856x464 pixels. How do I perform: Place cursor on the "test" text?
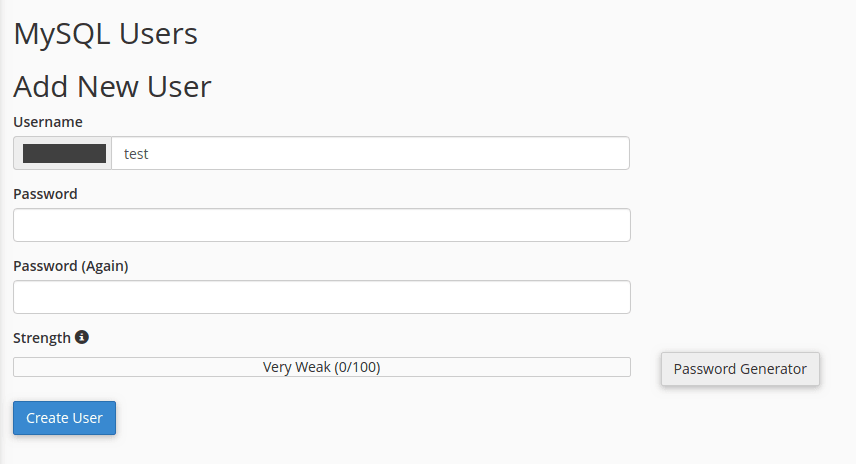136,154
